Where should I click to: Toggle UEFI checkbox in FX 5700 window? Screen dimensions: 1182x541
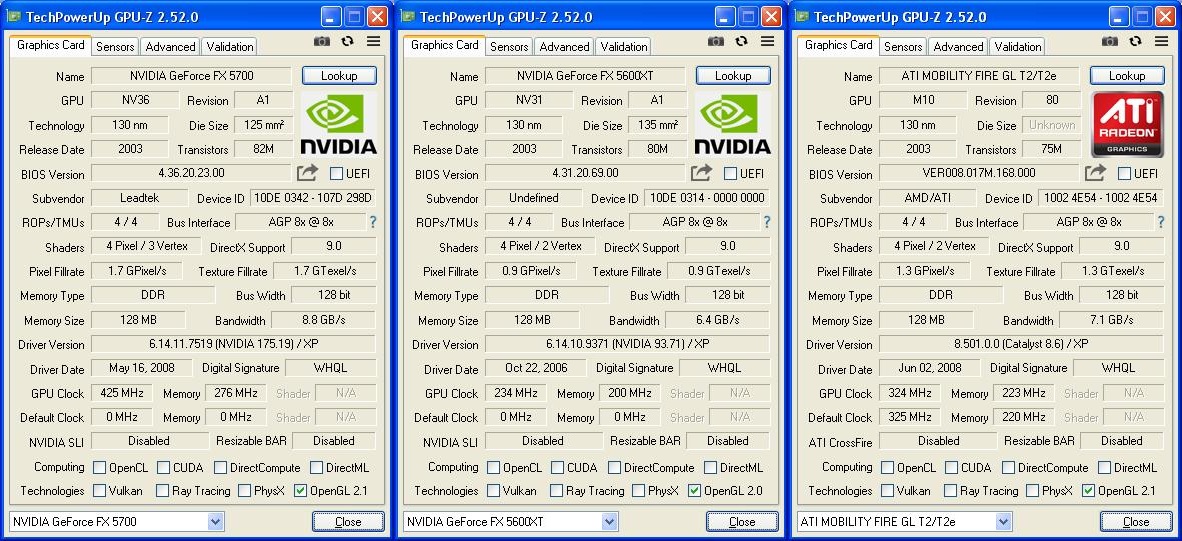click(336, 173)
